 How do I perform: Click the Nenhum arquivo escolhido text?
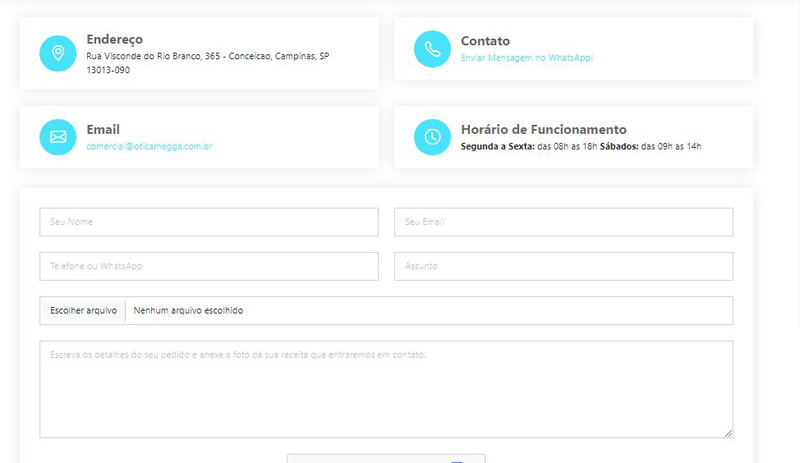click(x=188, y=311)
